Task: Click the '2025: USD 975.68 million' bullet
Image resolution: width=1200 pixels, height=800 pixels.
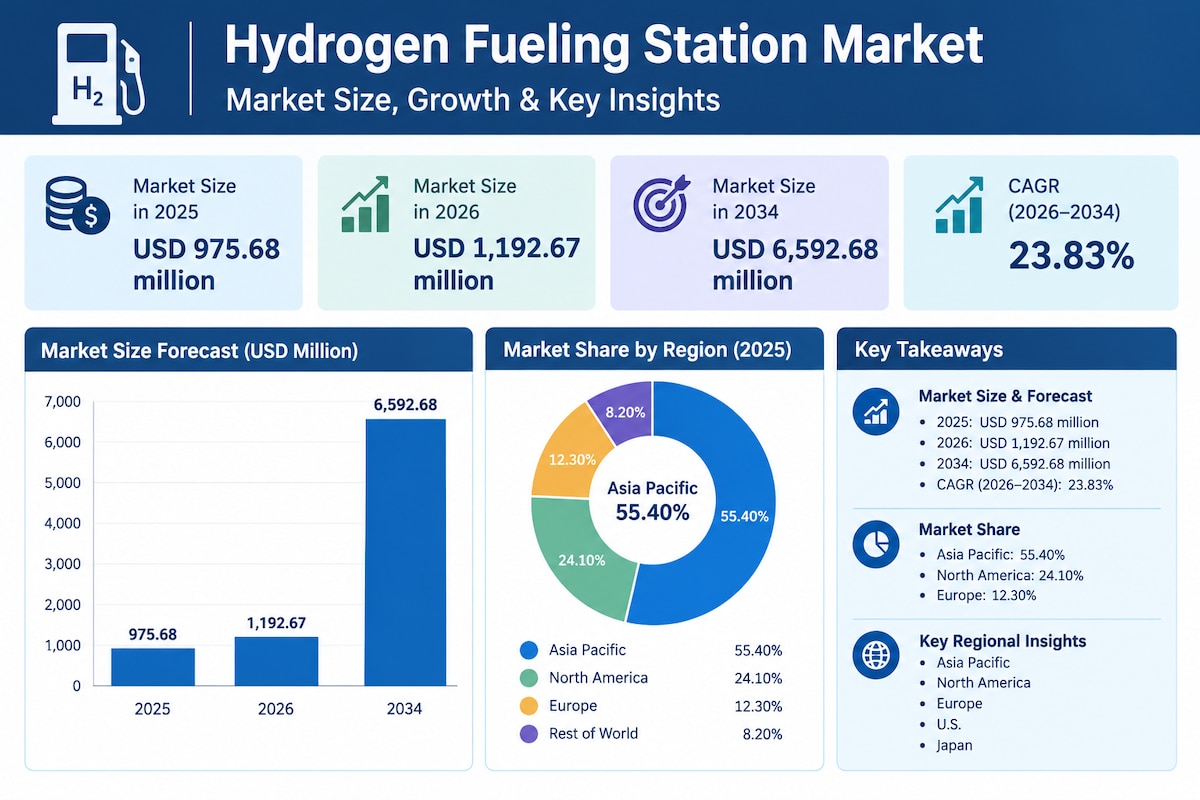Action: 1017,422
